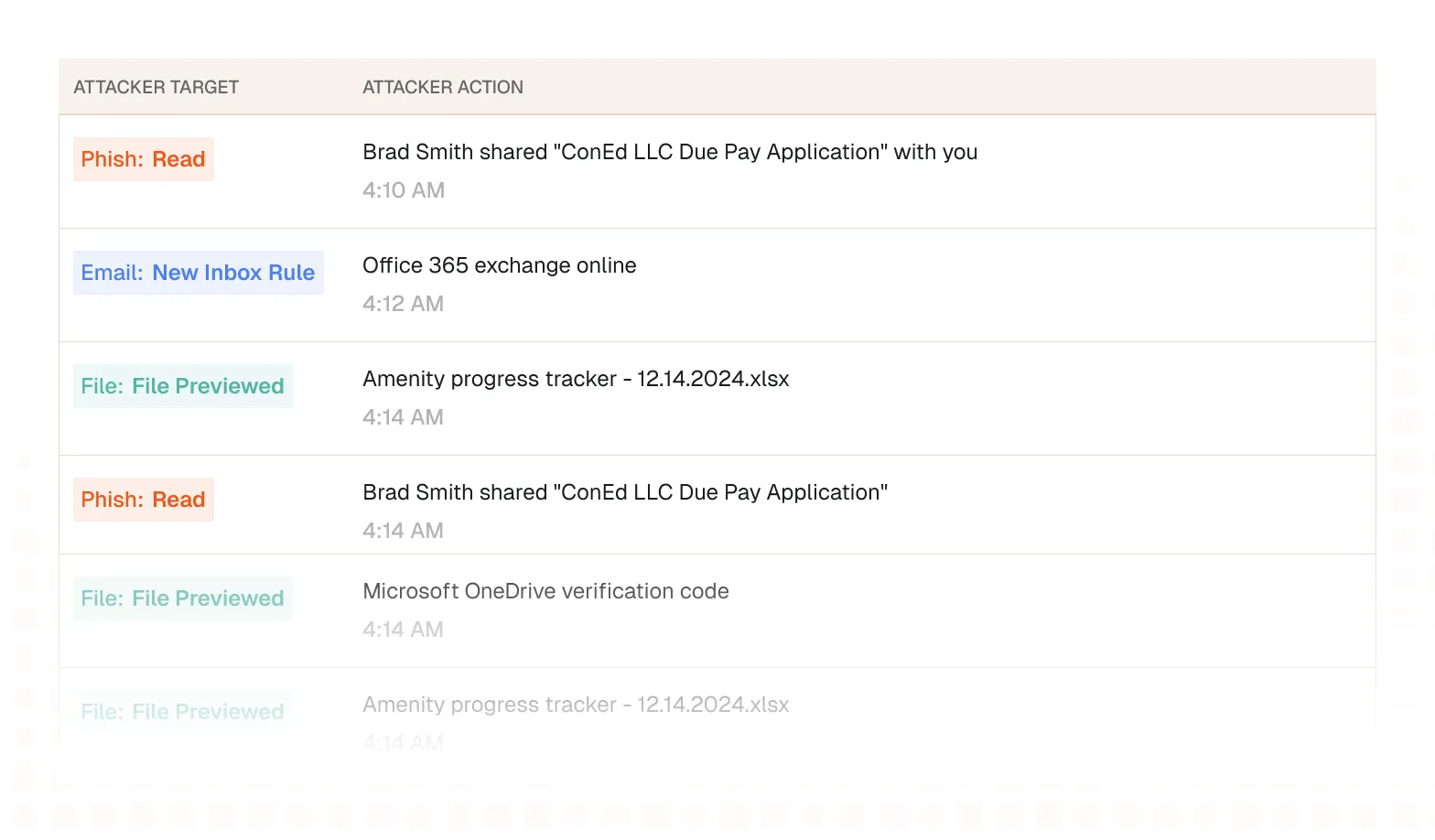The width and height of the screenshot is (1435, 840).
Task: Select the first Phish: Read tag
Action: pos(144,159)
